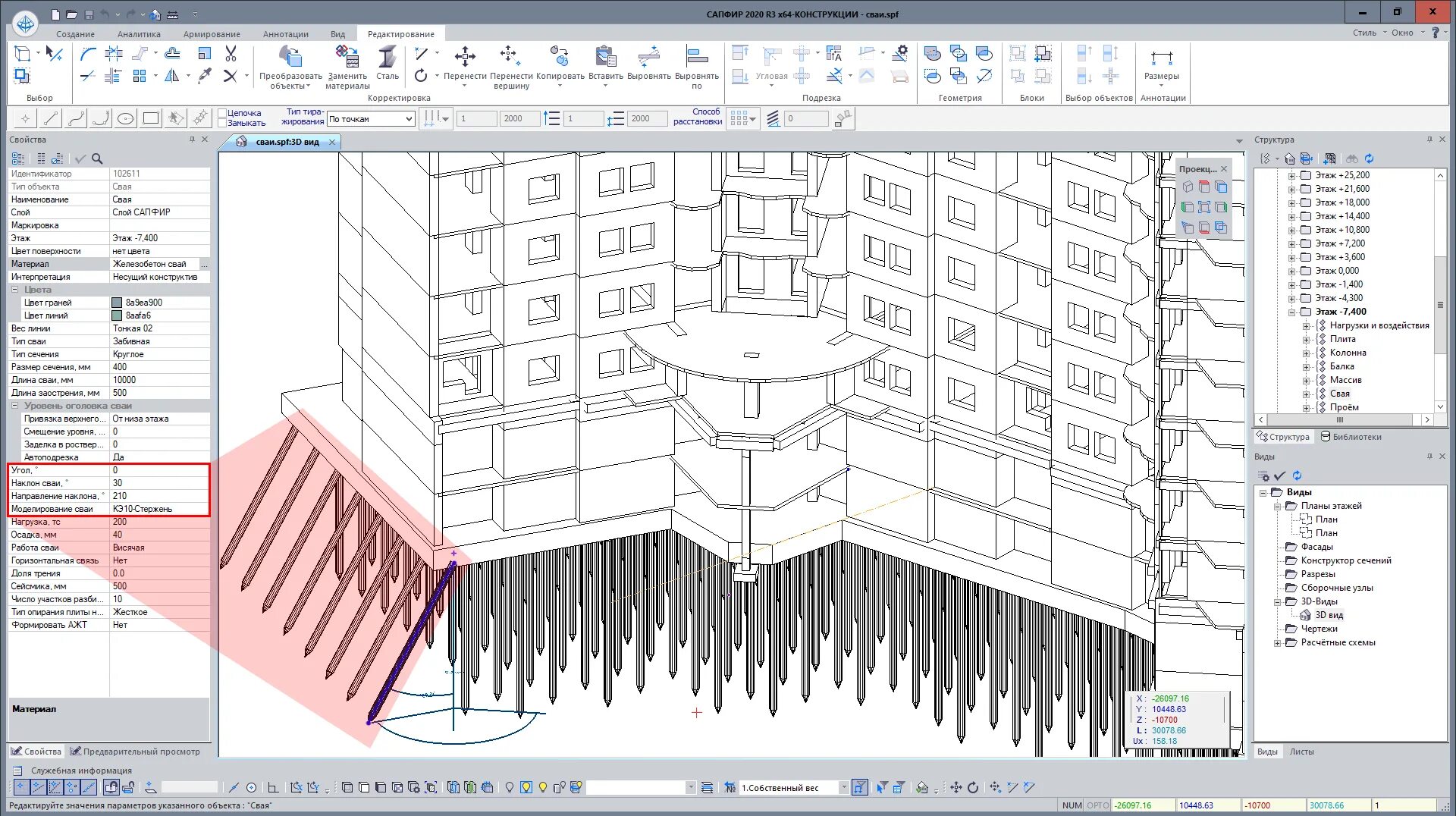This screenshot has height=816, width=1456.
Task: Select the Свая item in structure tree
Action: pos(1339,394)
